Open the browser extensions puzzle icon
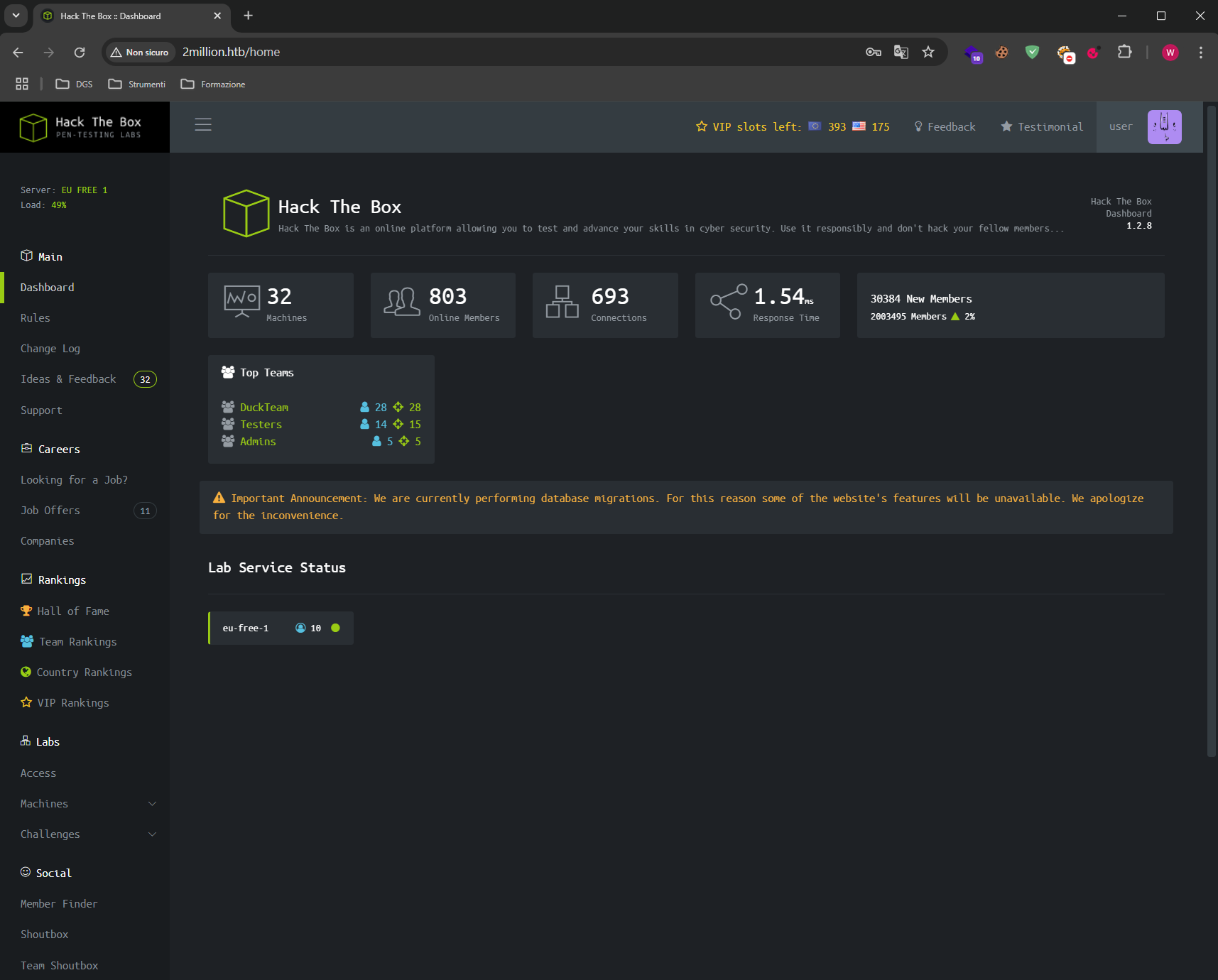This screenshot has width=1218, height=980. (1124, 52)
